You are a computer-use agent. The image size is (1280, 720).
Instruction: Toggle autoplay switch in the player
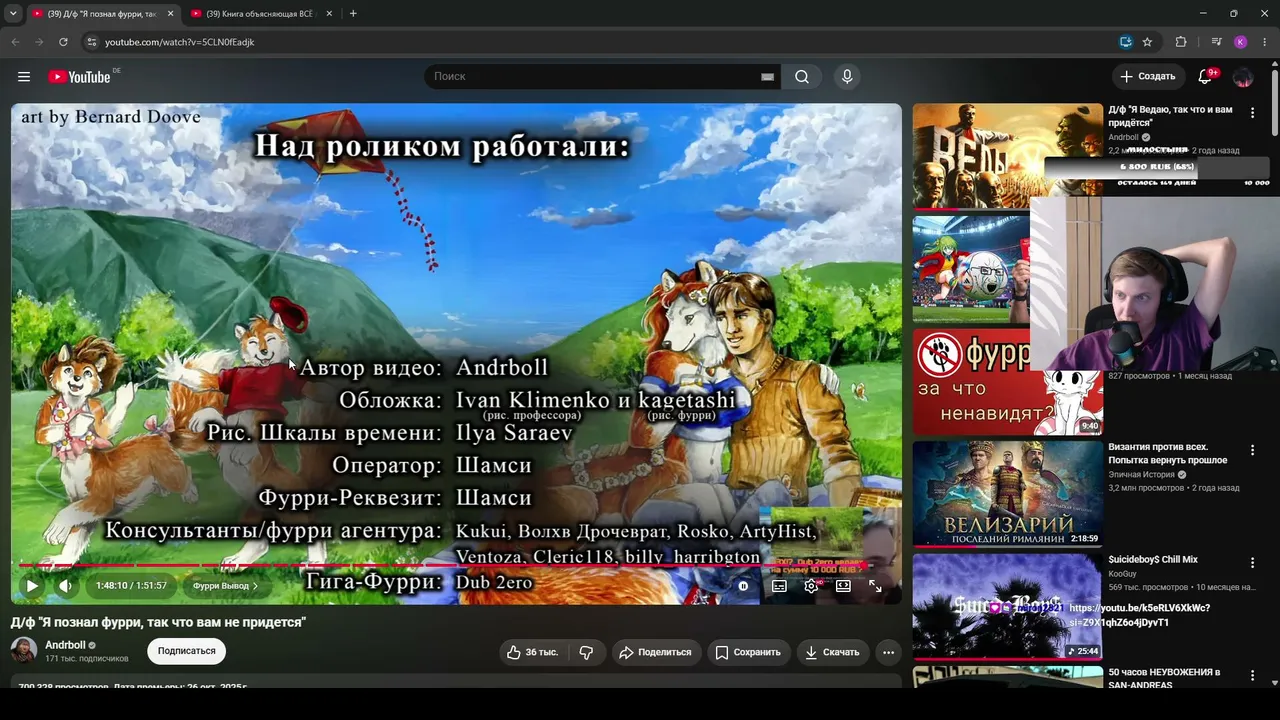(x=743, y=586)
